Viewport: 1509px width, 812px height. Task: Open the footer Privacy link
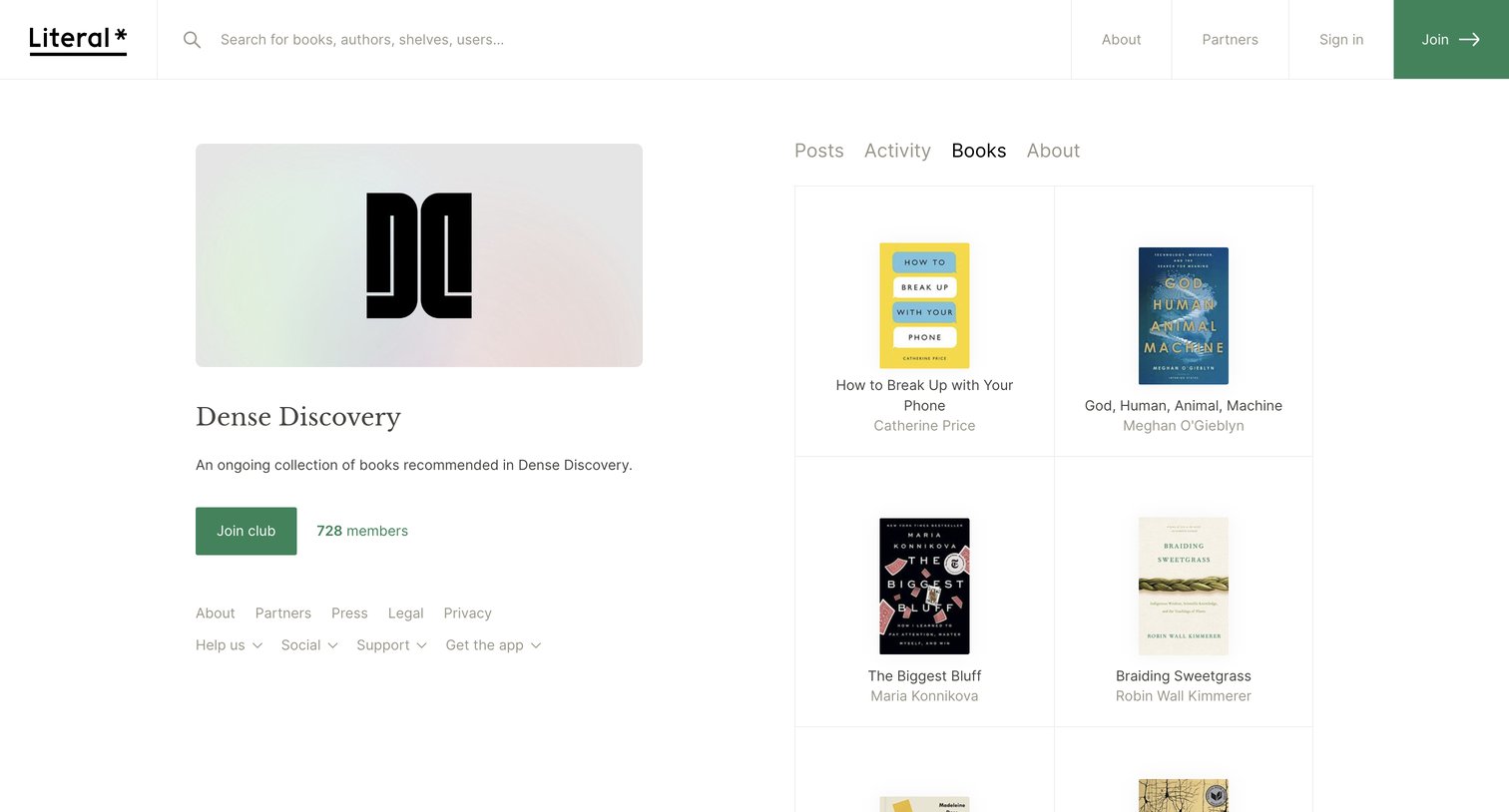click(468, 613)
